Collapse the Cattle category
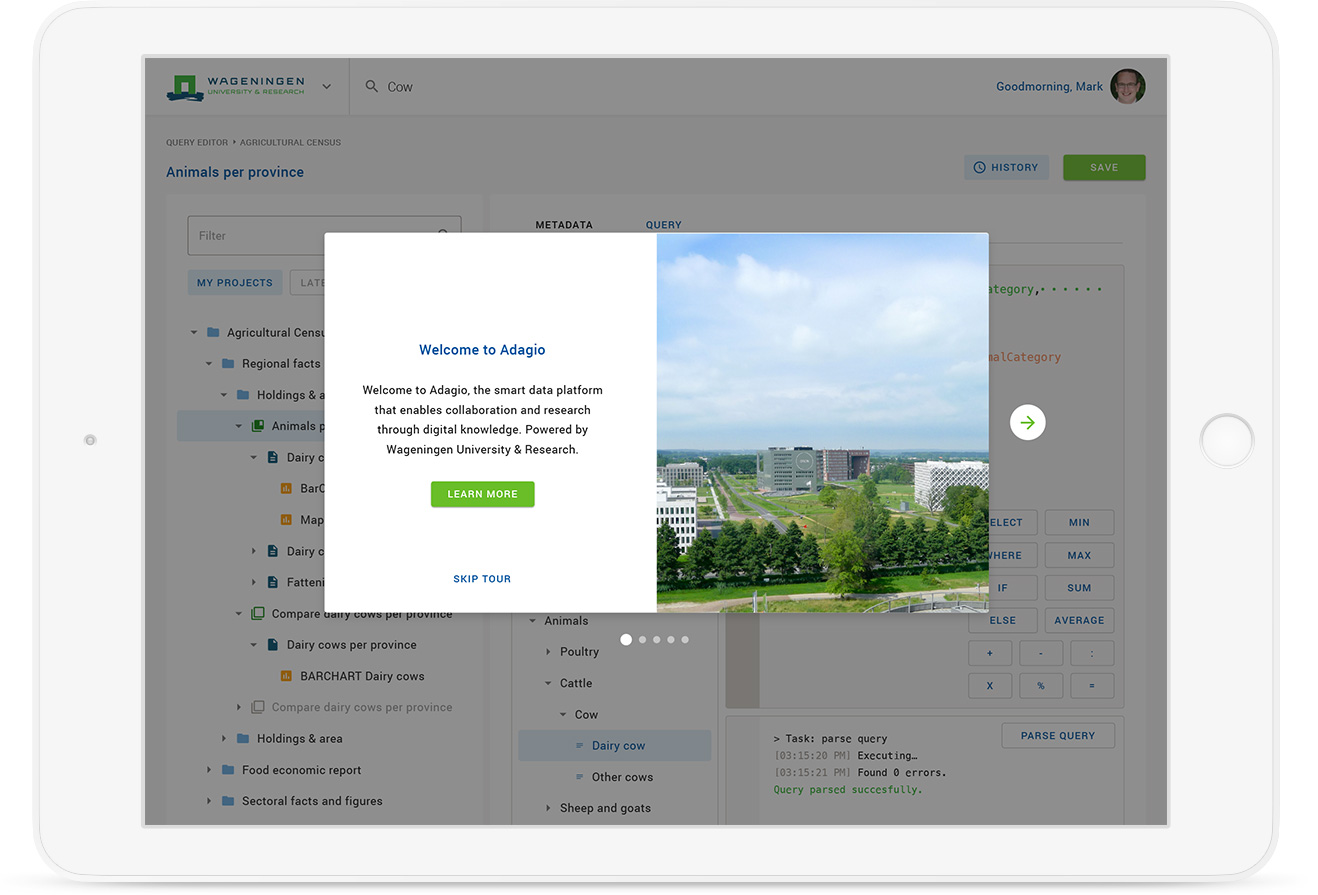 (548, 683)
